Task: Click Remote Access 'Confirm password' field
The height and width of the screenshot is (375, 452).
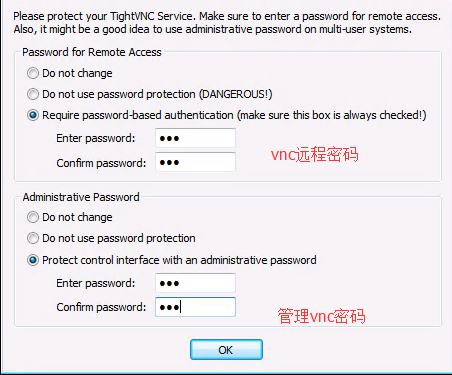Action: tap(195, 162)
